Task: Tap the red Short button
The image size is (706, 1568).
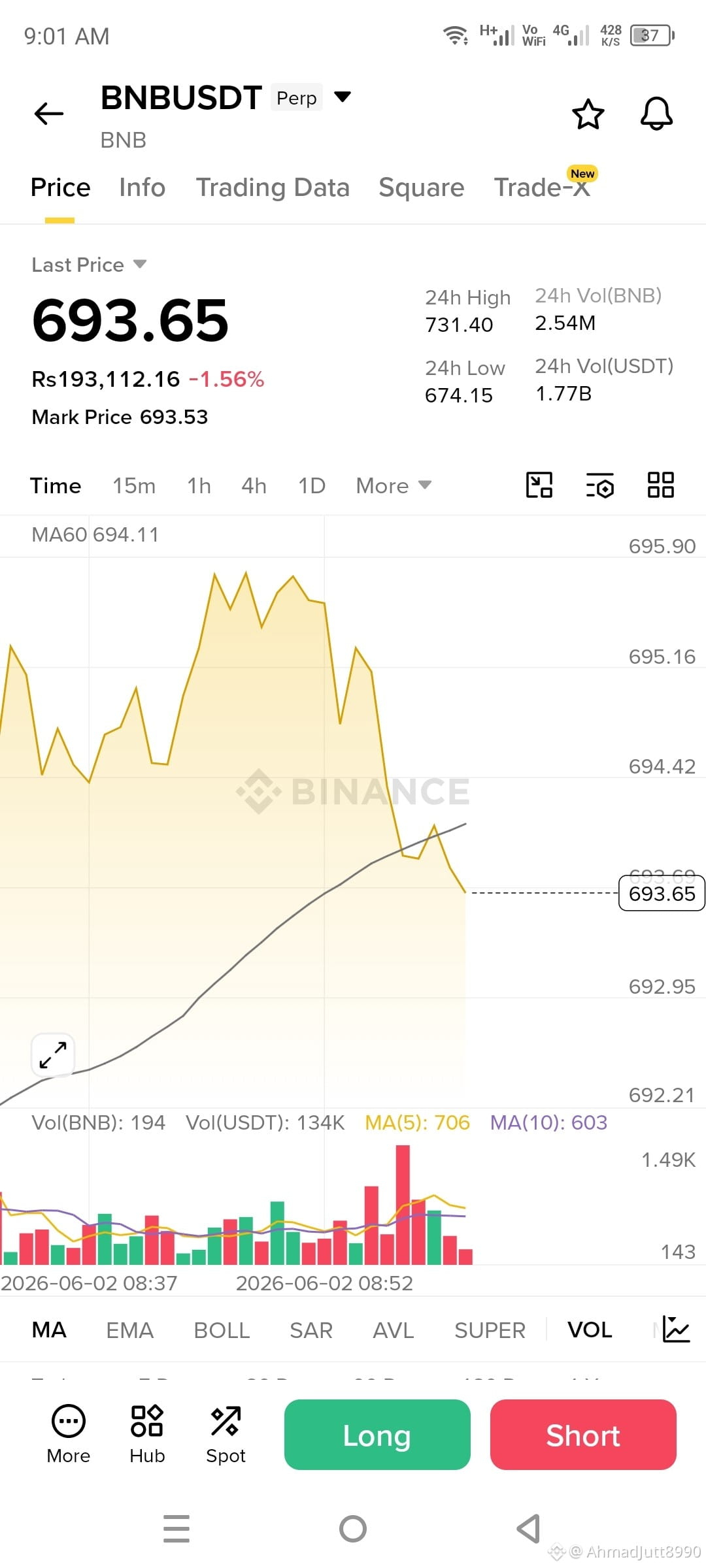Action: tap(583, 1435)
